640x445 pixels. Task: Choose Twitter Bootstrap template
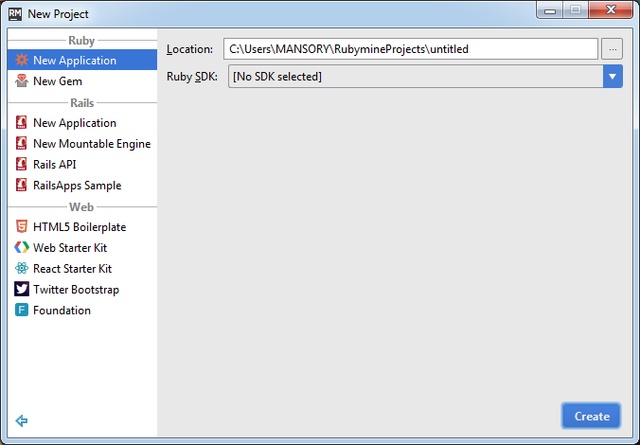82,289
